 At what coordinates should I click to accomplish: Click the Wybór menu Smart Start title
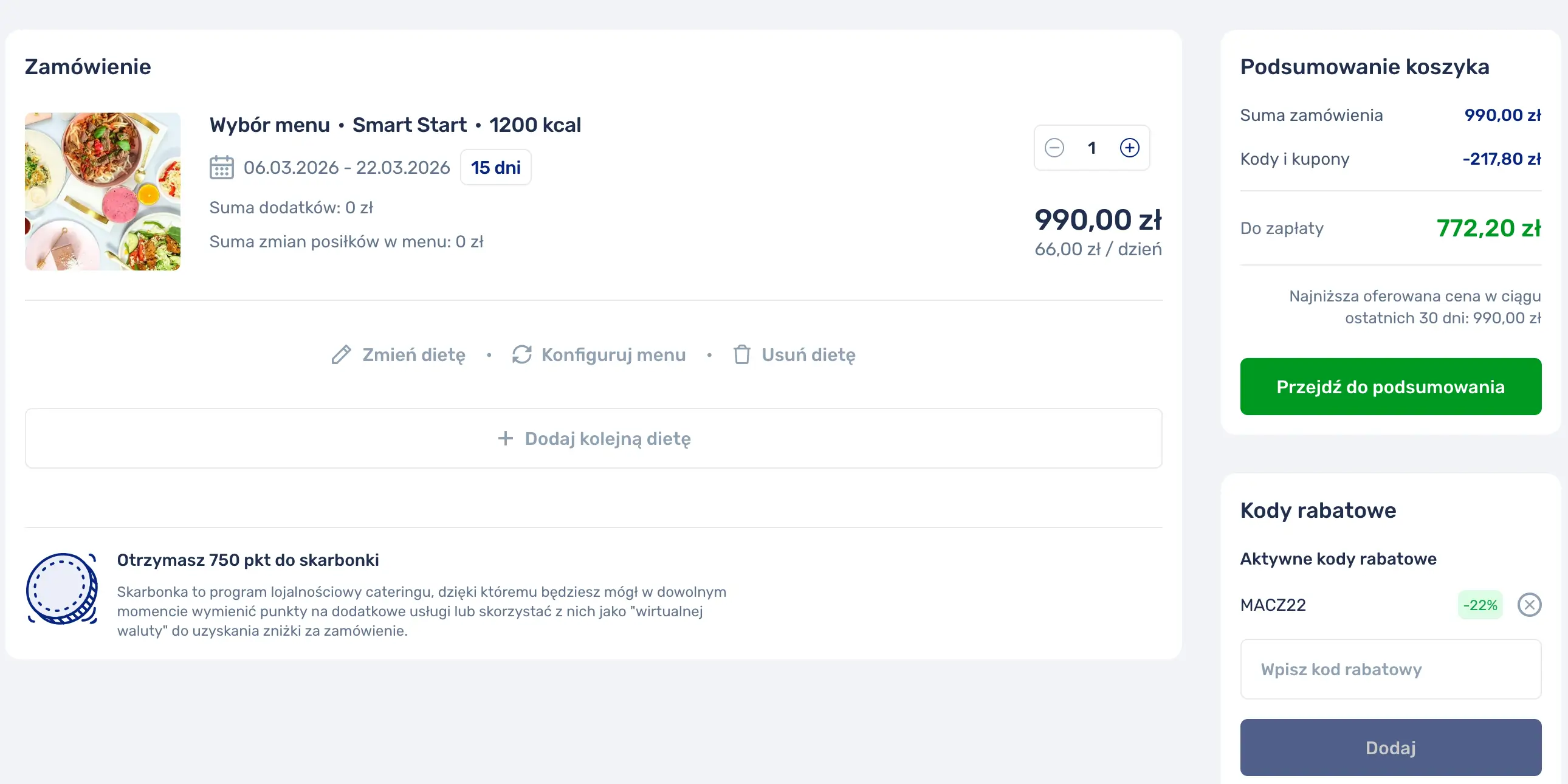tap(395, 125)
